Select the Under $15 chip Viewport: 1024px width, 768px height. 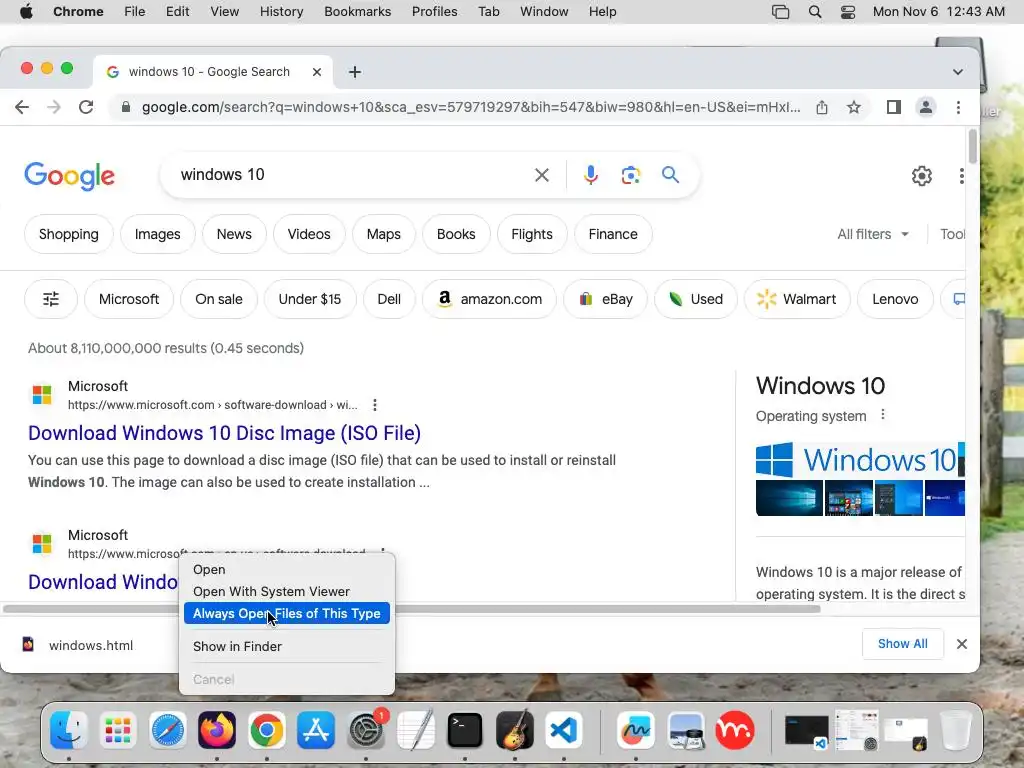pos(310,299)
